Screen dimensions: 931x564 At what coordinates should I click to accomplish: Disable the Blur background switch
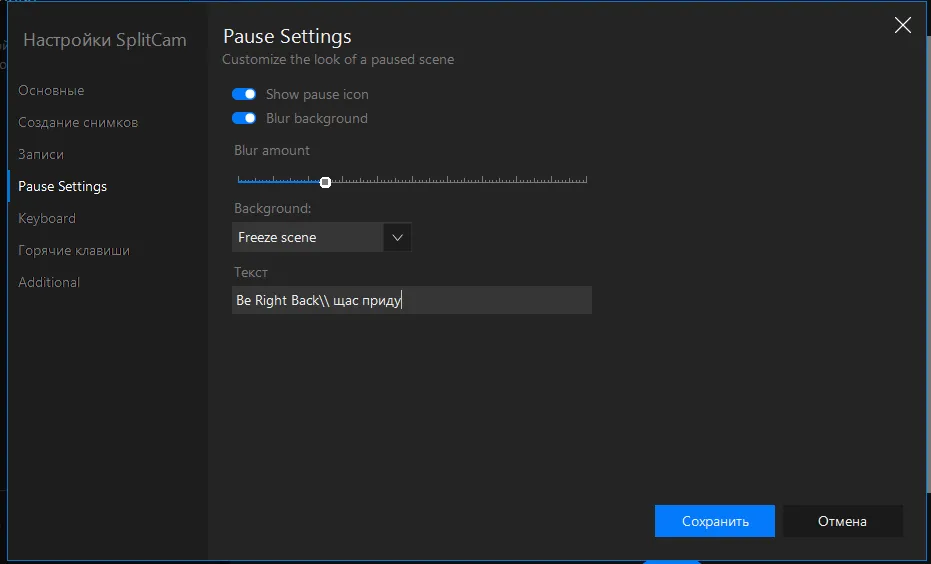pyautogui.click(x=244, y=118)
